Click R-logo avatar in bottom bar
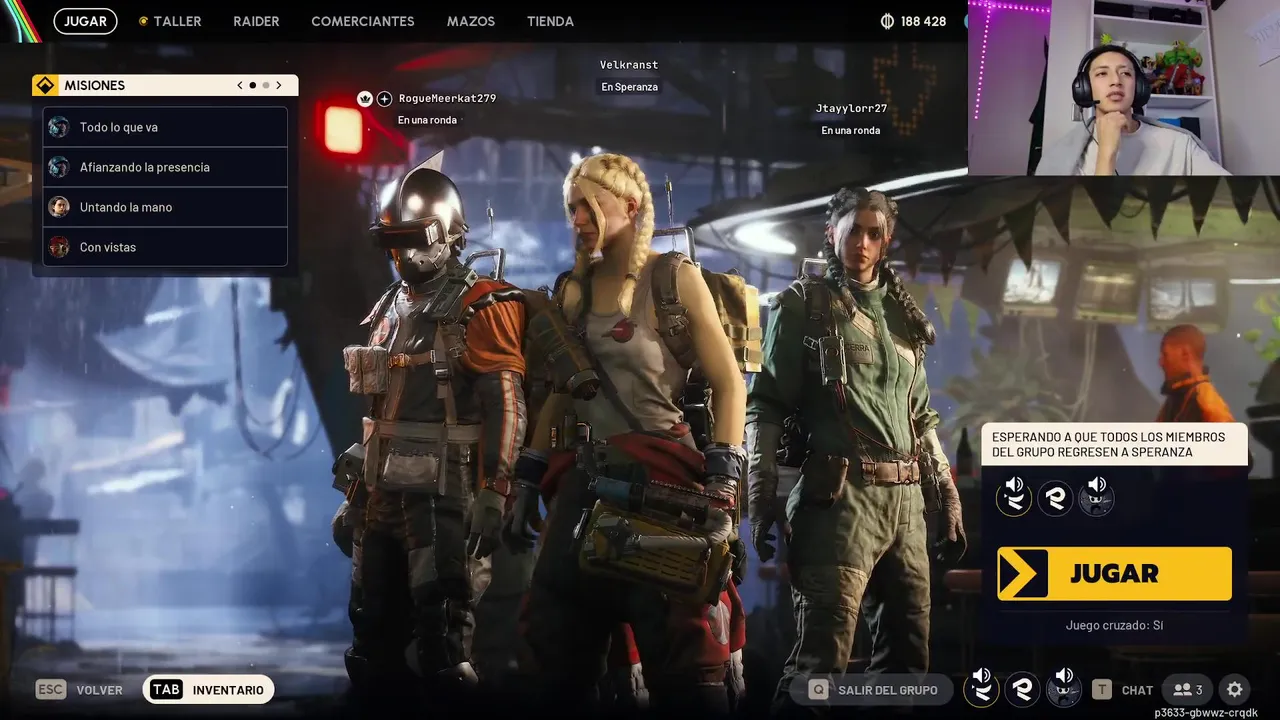This screenshot has width=1280, height=720. coord(1022,688)
